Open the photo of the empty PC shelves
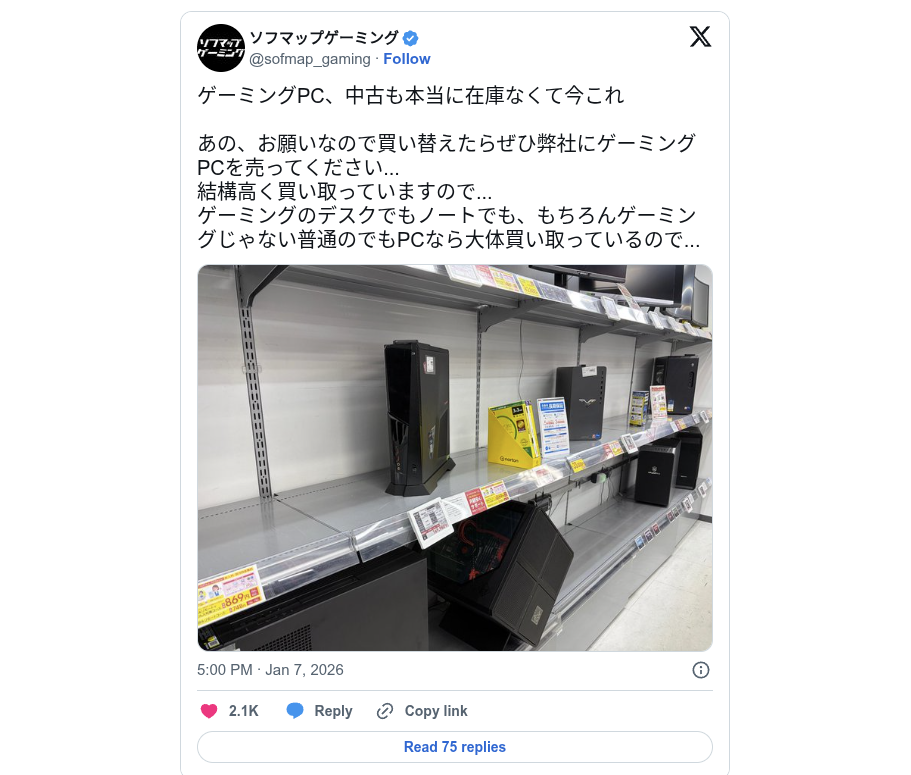This screenshot has height=775, width=911. [455, 458]
